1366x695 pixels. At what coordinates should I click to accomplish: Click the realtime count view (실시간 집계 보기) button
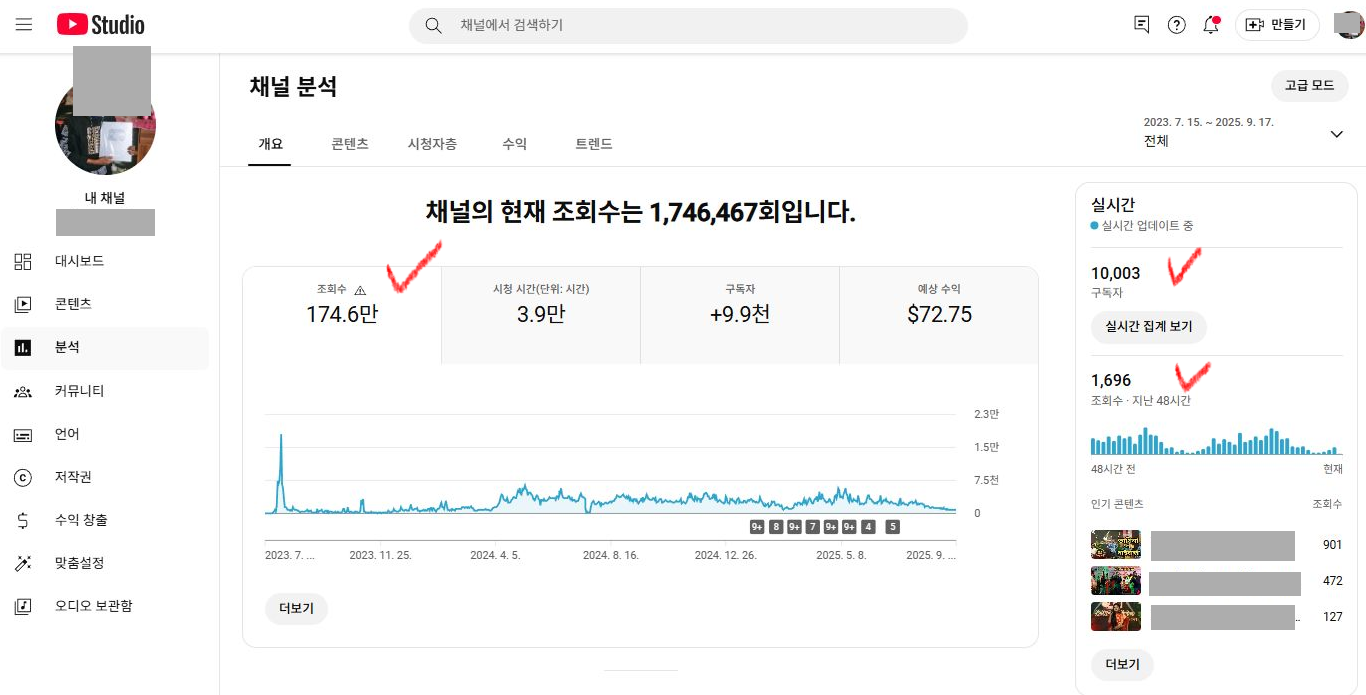click(x=1148, y=326)
